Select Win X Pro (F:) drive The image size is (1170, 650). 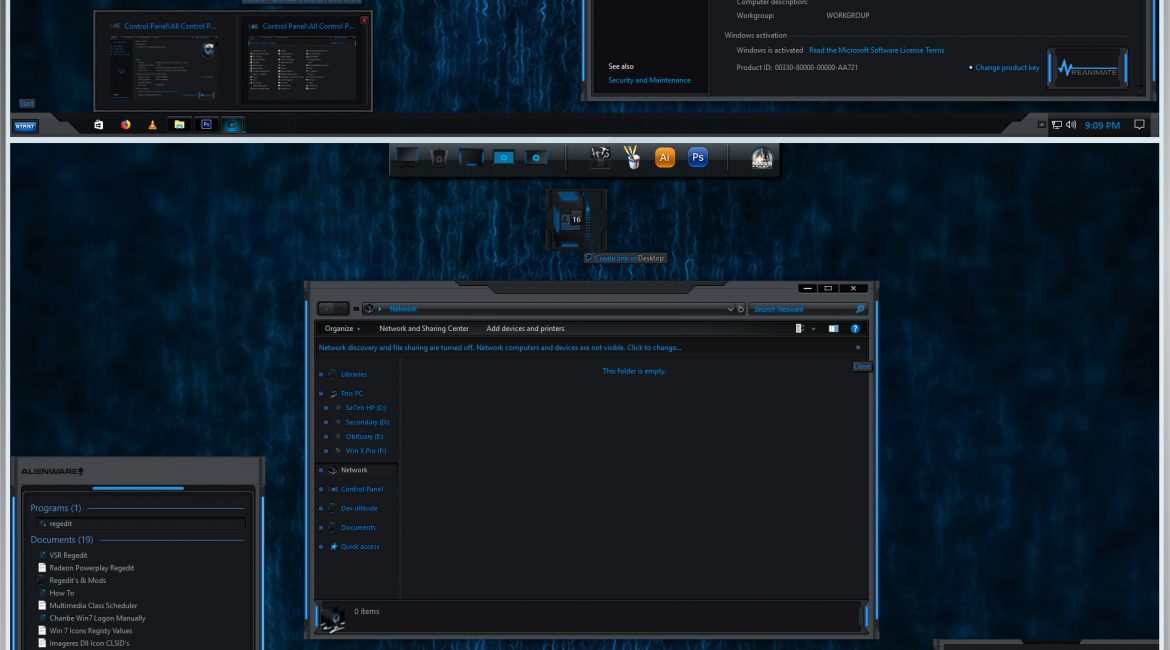tap(366, 451)
